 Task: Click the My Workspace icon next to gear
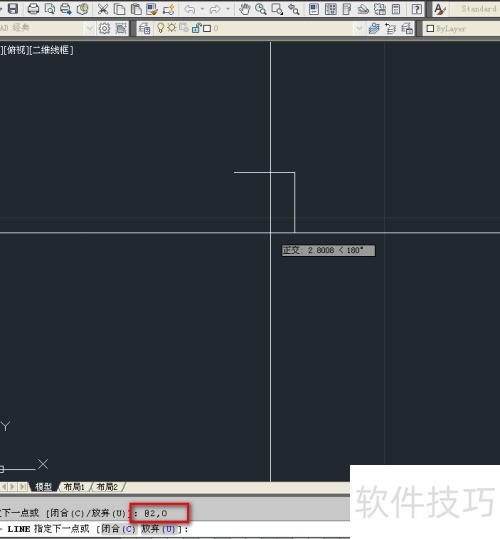point(121,28)
